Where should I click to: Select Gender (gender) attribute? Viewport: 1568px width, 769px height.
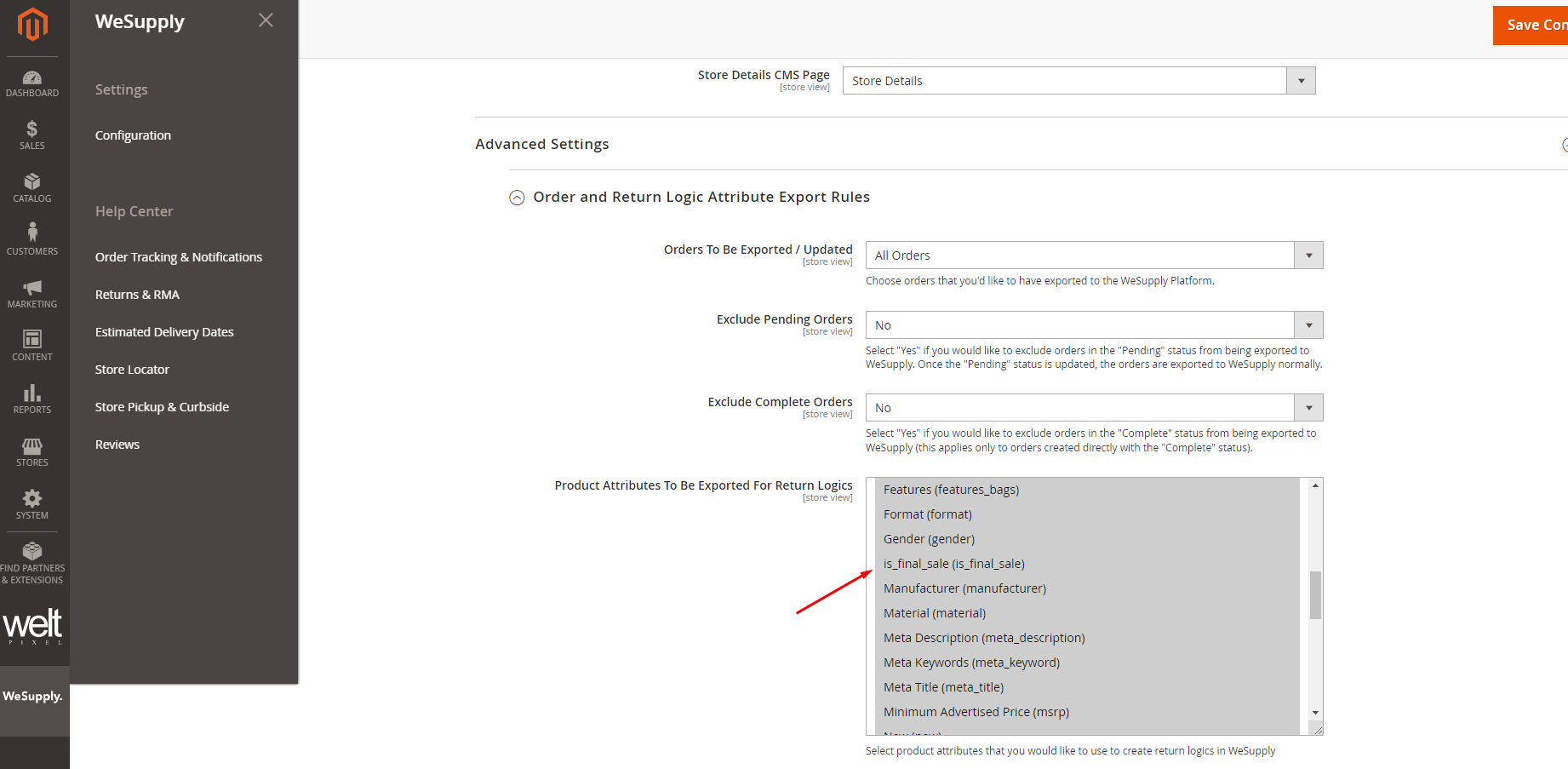tap(1087, 539)
